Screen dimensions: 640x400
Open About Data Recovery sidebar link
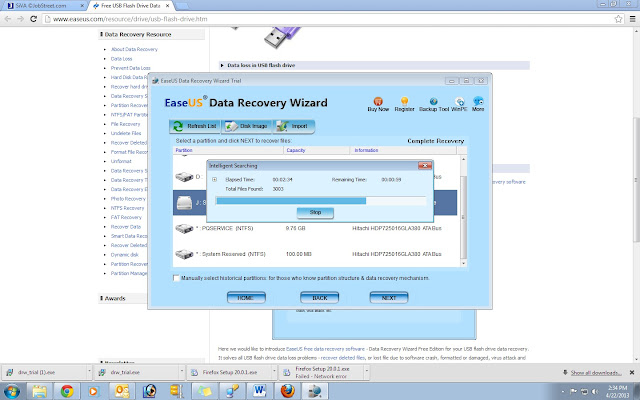[x=134, y=49]
